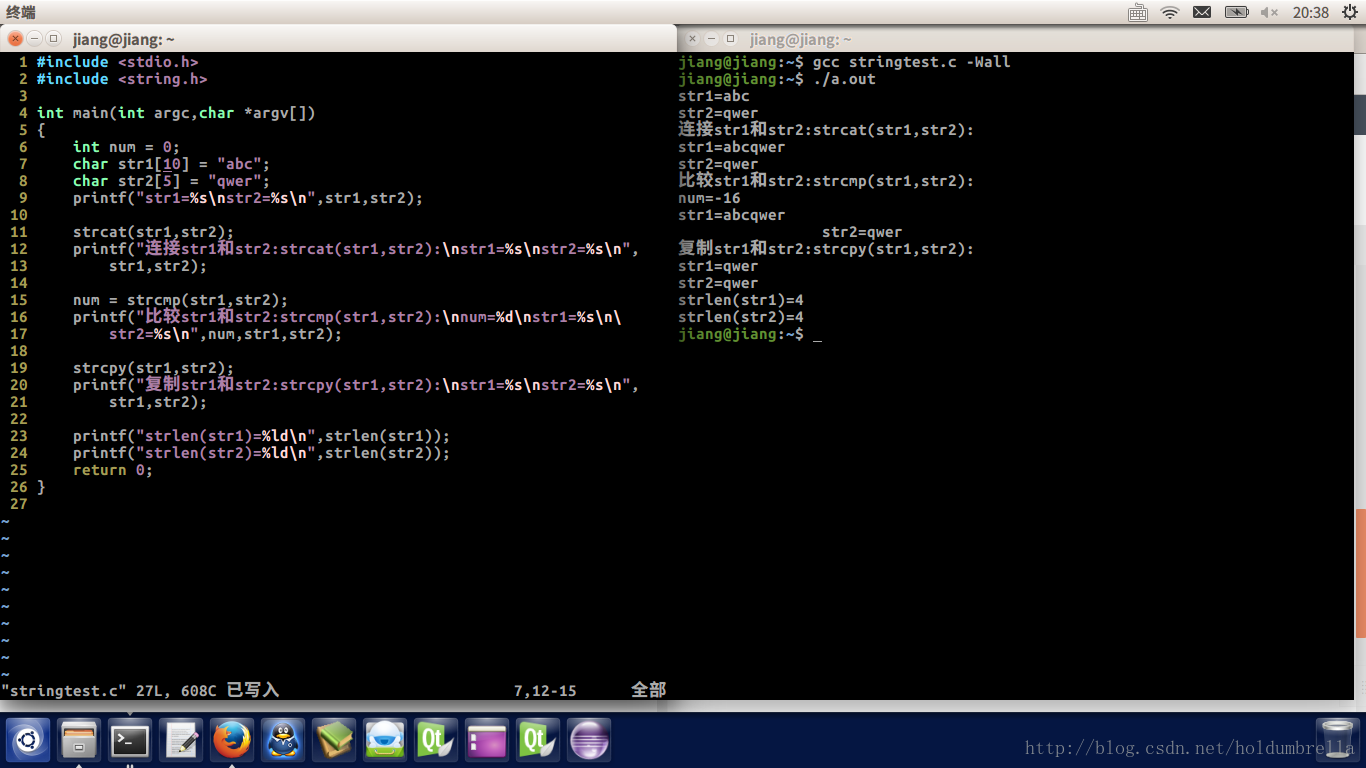
Task: Open the green books dock icon
Action: [x=334, y=741]
